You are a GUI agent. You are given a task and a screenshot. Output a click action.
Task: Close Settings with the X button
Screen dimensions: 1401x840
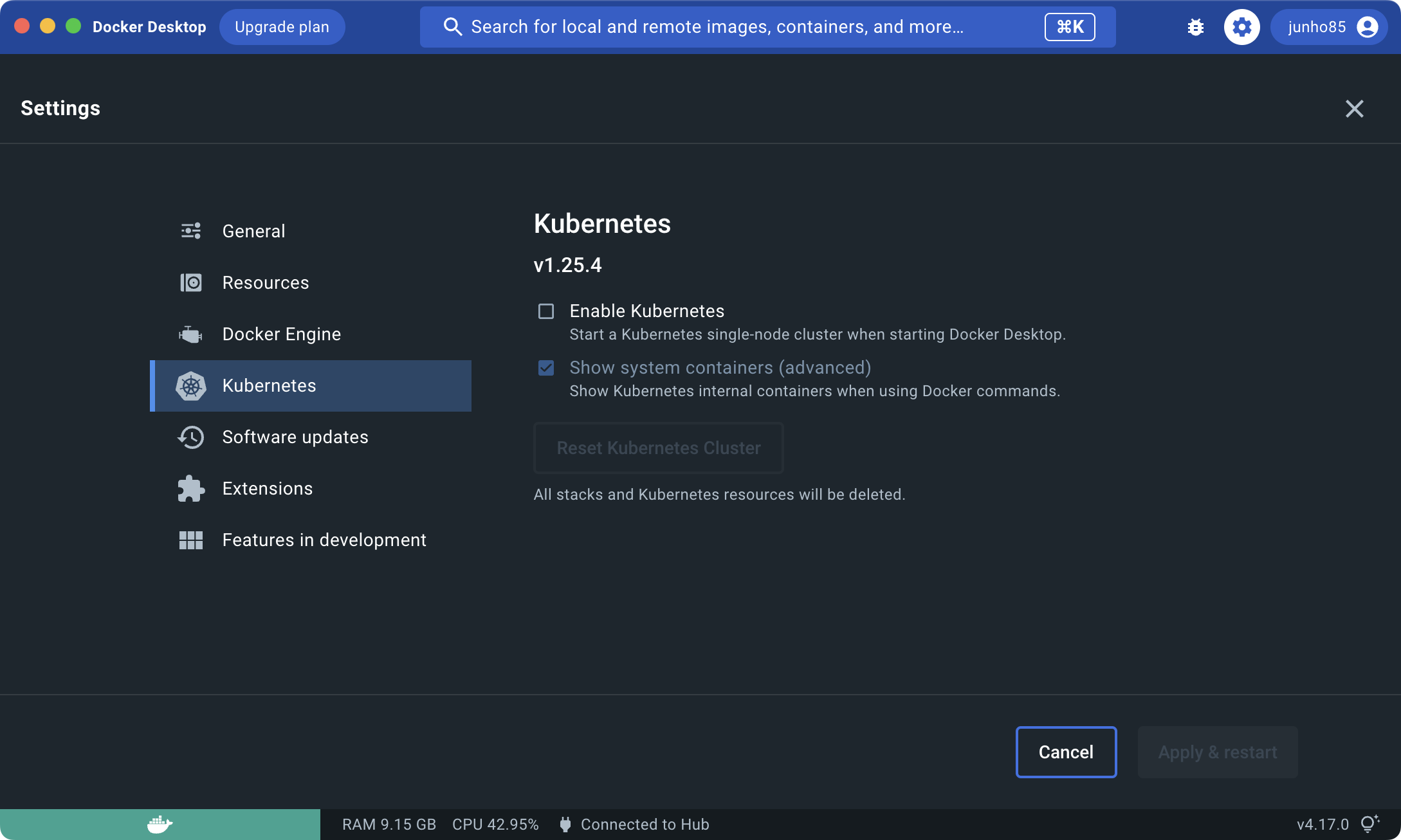pos(1354,109)
